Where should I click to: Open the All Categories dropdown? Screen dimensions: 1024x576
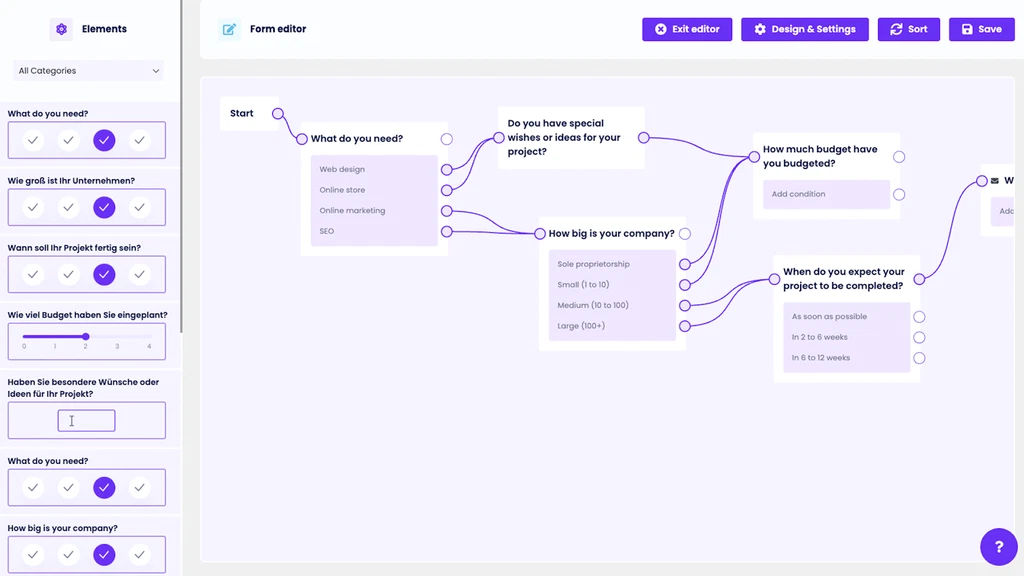click(89, 71)
